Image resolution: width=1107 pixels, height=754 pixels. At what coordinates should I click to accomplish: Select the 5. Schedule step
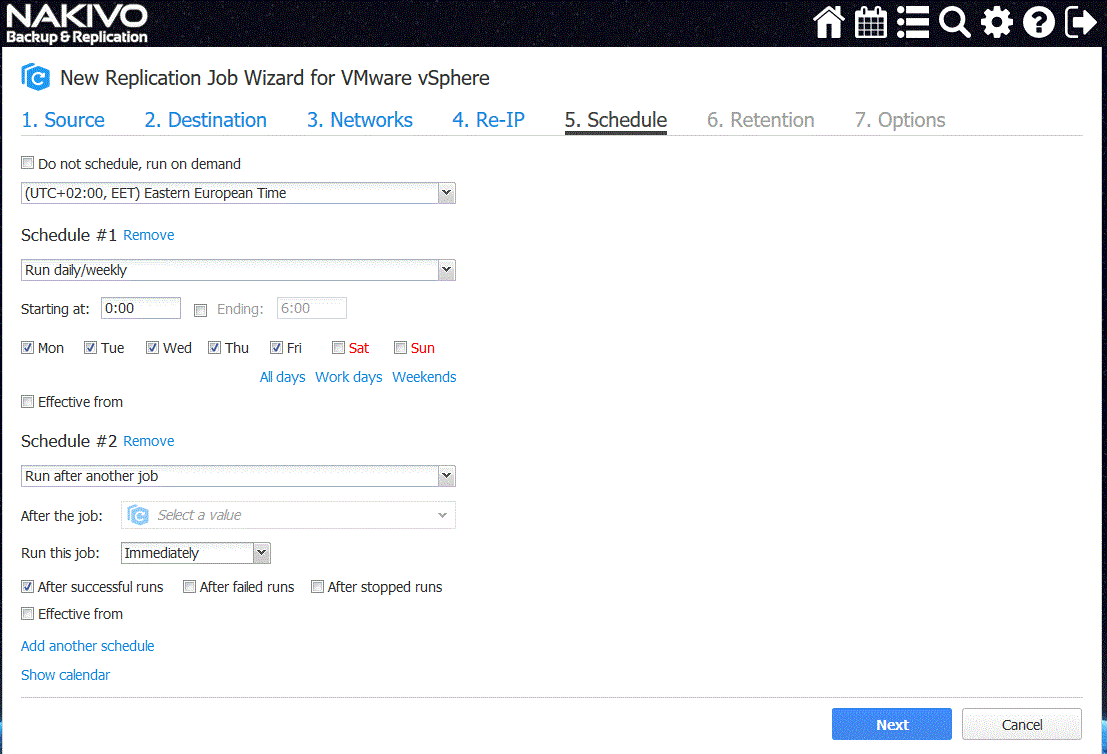[616, 120]
